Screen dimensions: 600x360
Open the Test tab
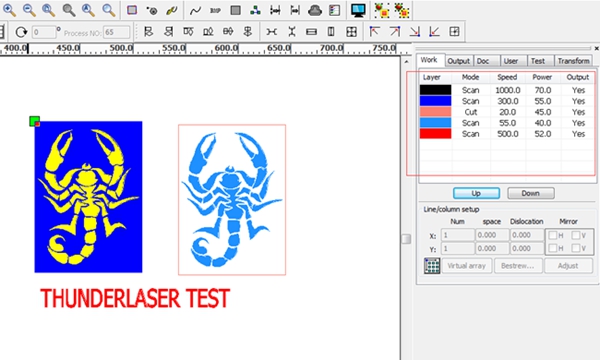pos(538,61)
